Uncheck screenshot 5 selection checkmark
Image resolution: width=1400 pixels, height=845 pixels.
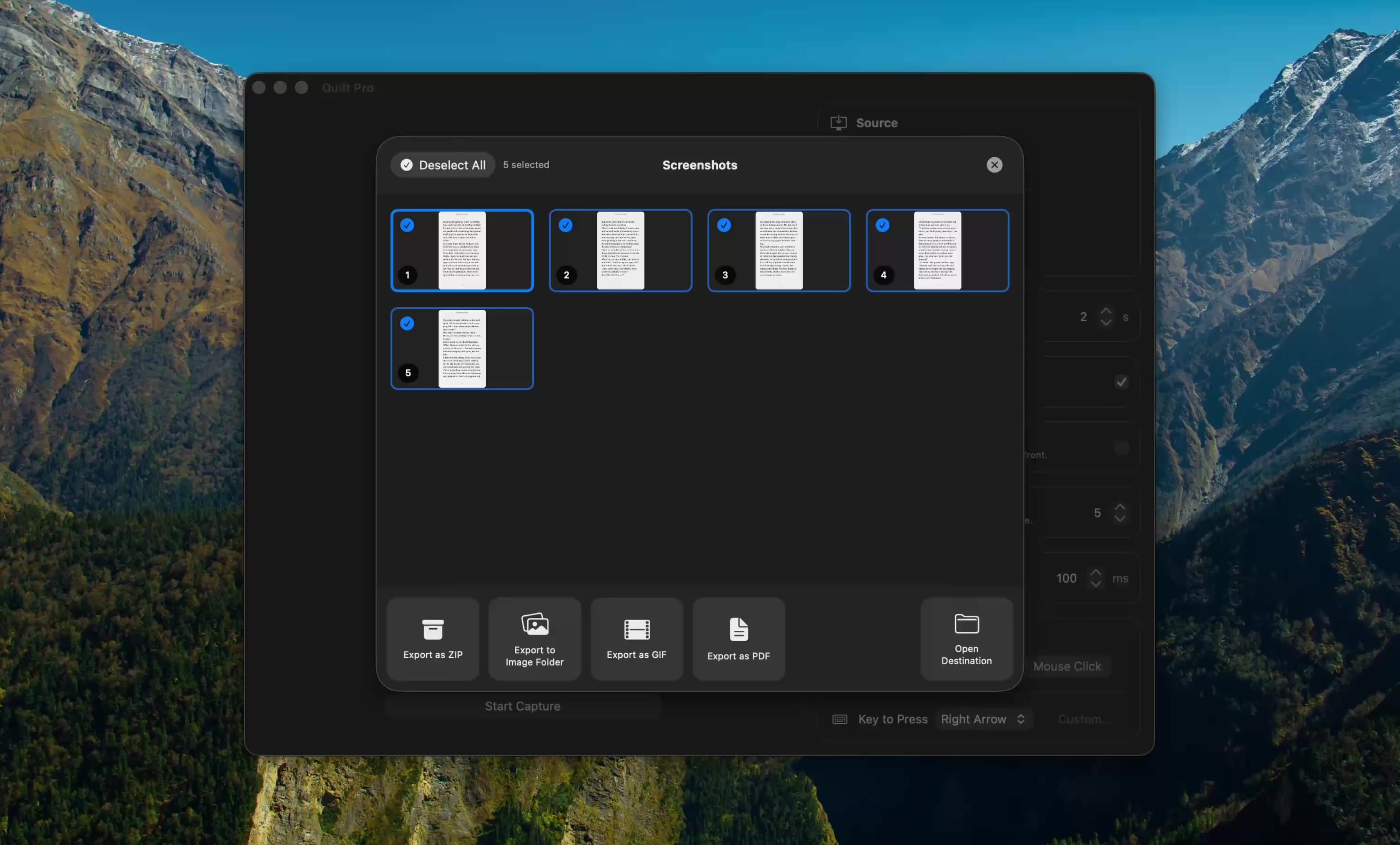[x=407, y=324]
